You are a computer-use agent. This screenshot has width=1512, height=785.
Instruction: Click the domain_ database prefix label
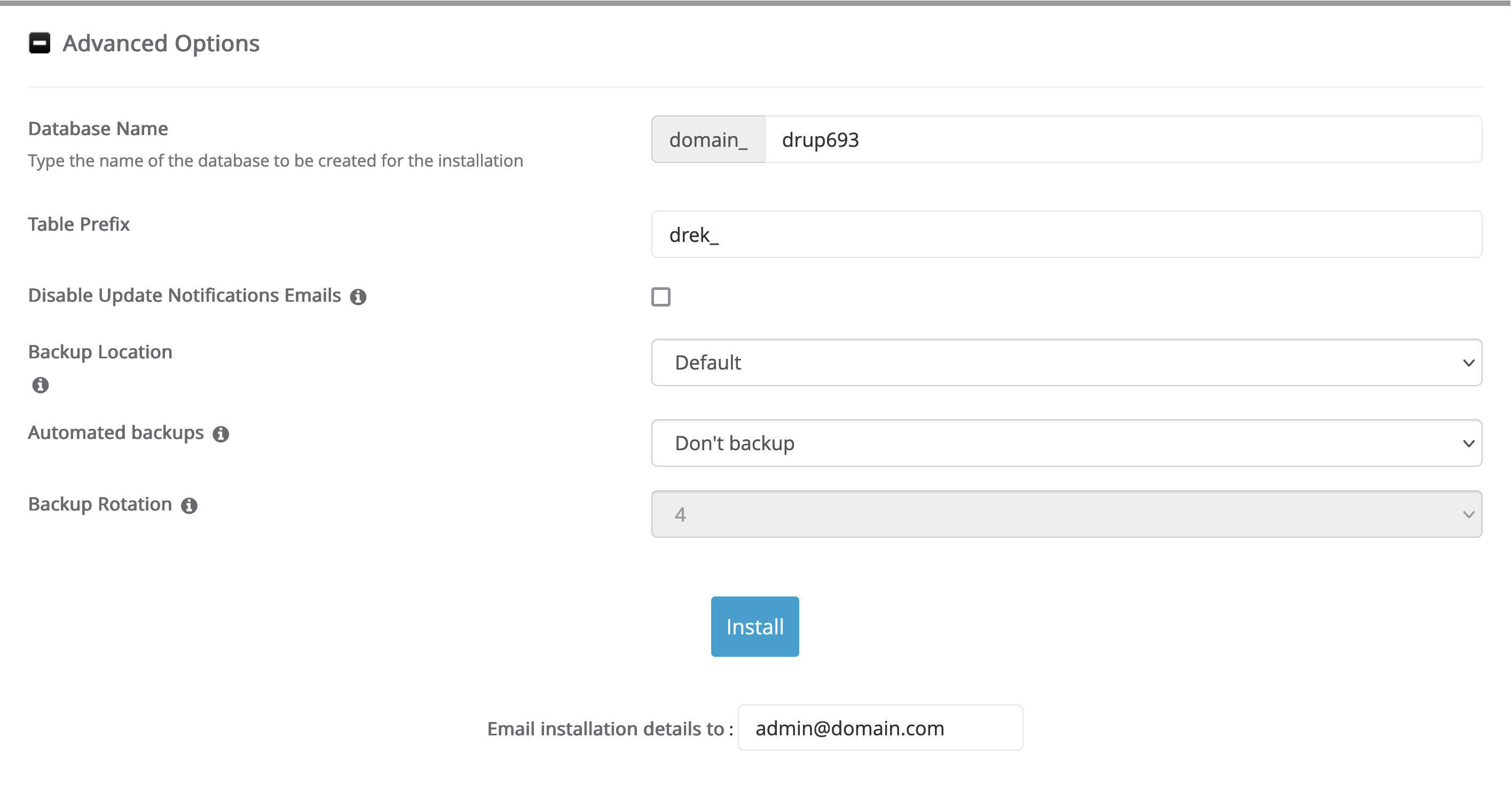707,139
